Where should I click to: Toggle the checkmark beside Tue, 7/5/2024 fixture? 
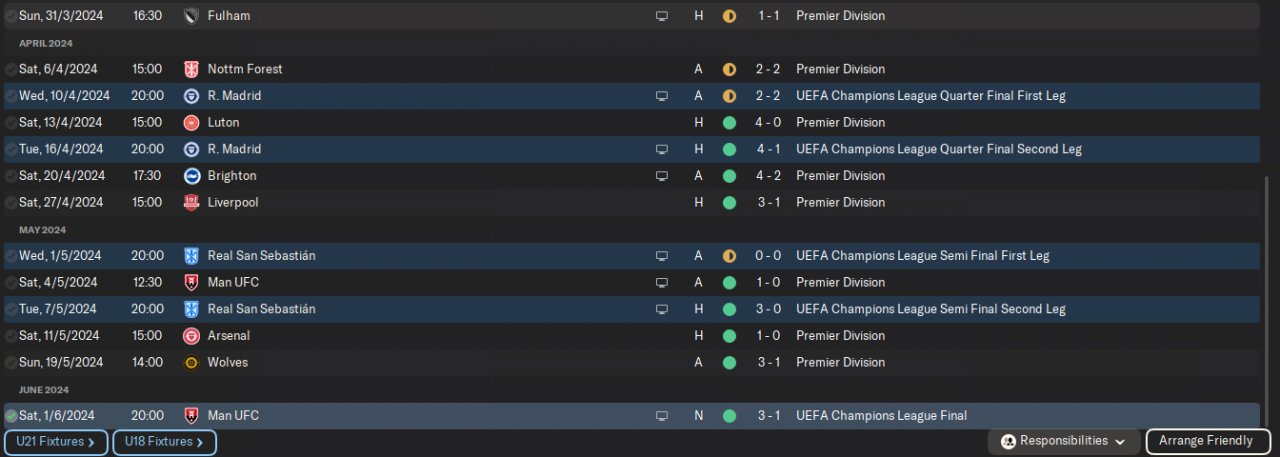tap(11, 309)
